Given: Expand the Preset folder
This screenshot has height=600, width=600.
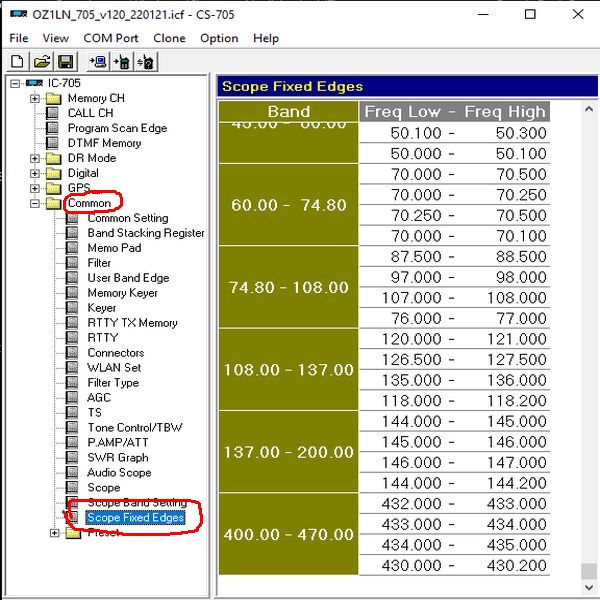Looking at the screenshot, I should [54, 532].
